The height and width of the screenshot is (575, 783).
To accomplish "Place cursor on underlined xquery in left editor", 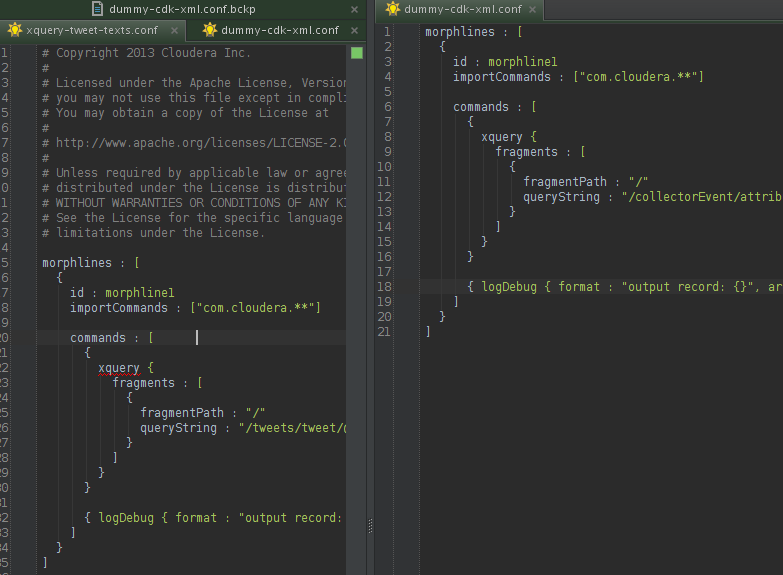I will point(118,368).
